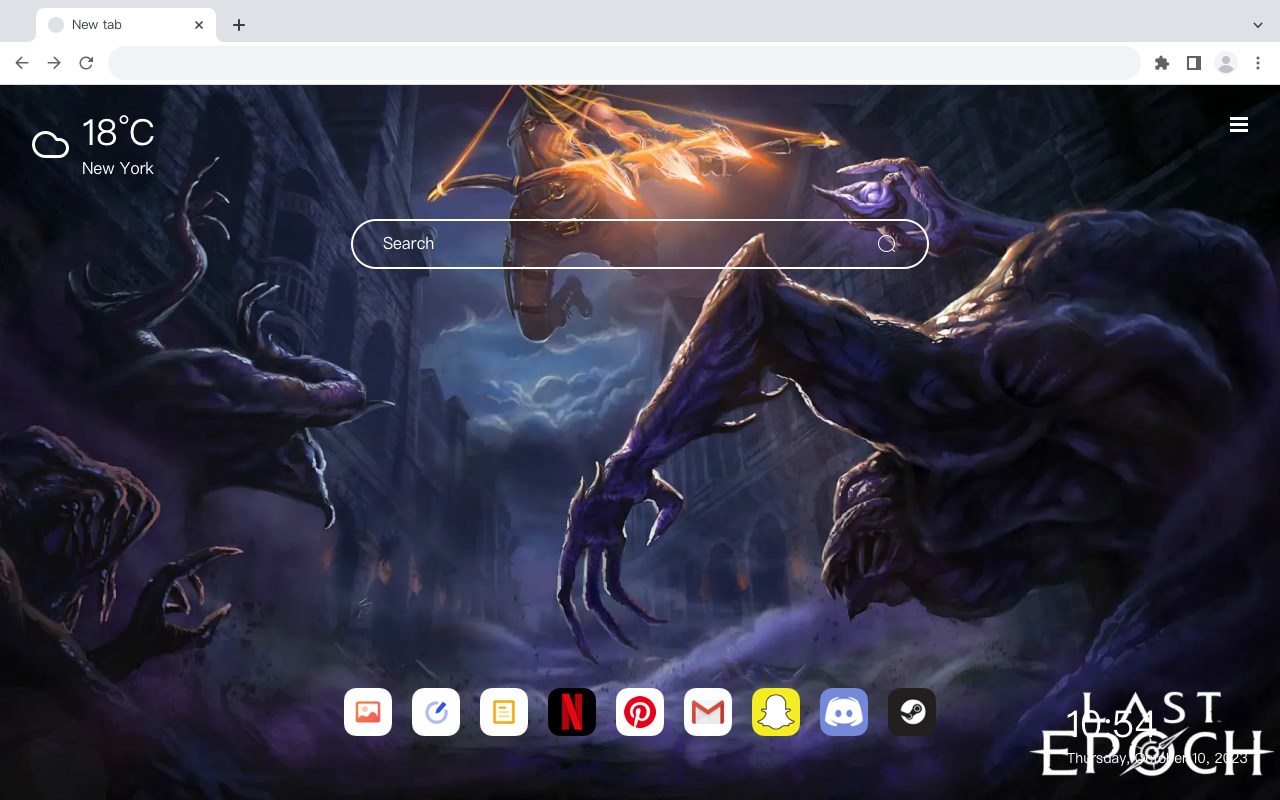1280x800 pixels.
Task: Open the hamburger menu on the page
Action: (x=1239, y=124)
